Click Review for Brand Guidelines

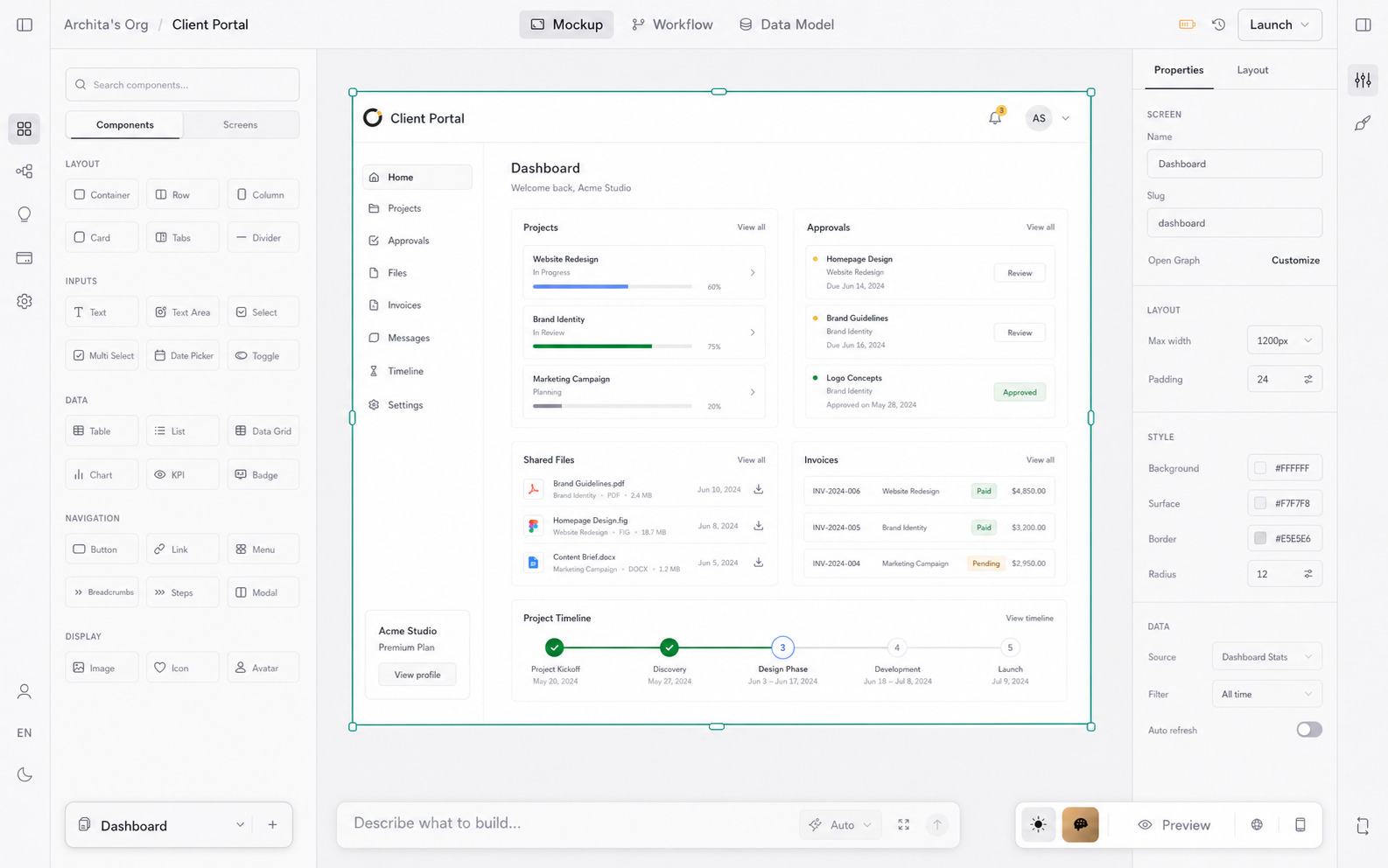click(1020, 332)
